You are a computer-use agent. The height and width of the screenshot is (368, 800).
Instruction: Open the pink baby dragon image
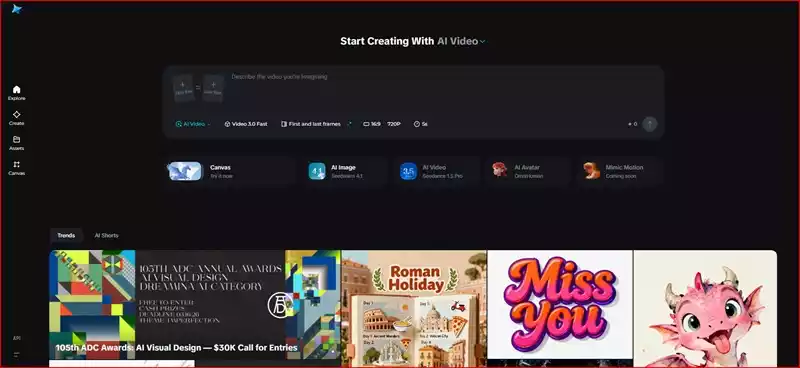pos(706,309)
